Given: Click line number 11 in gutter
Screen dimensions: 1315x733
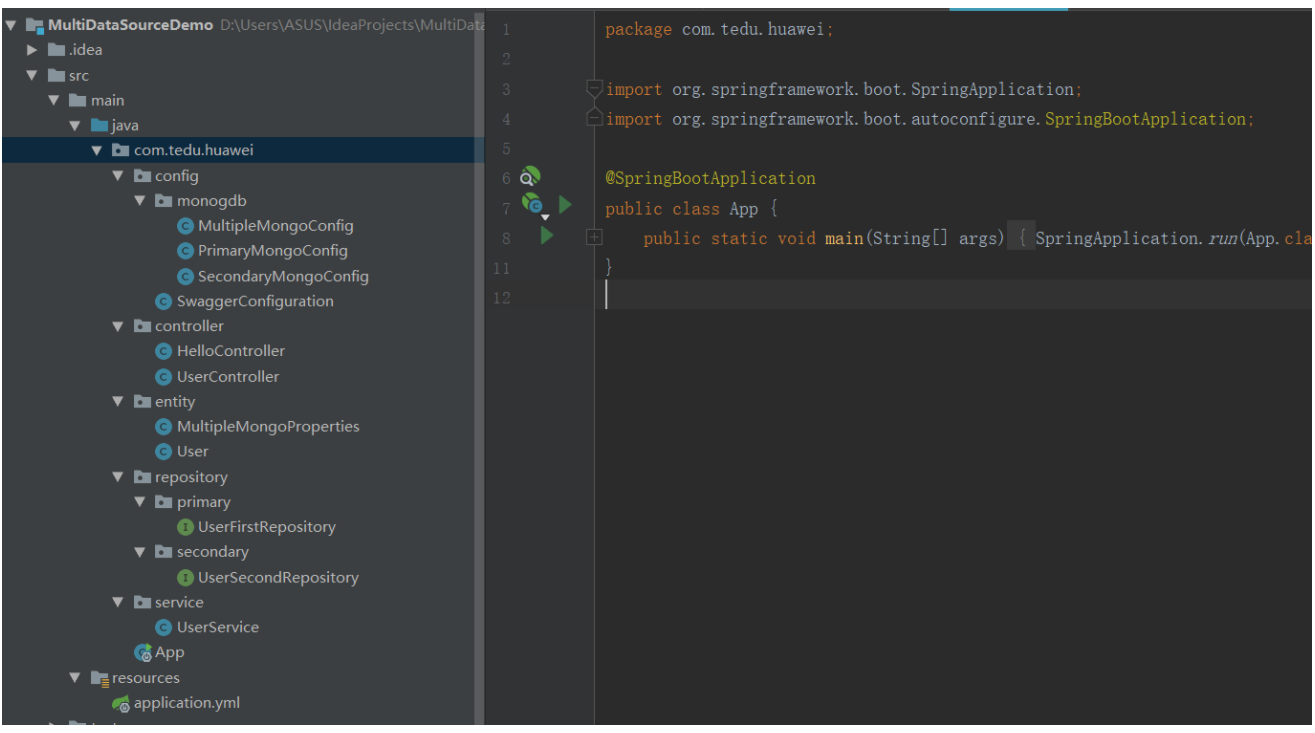Looking at the screenshot, I should [x=501, y=268].
